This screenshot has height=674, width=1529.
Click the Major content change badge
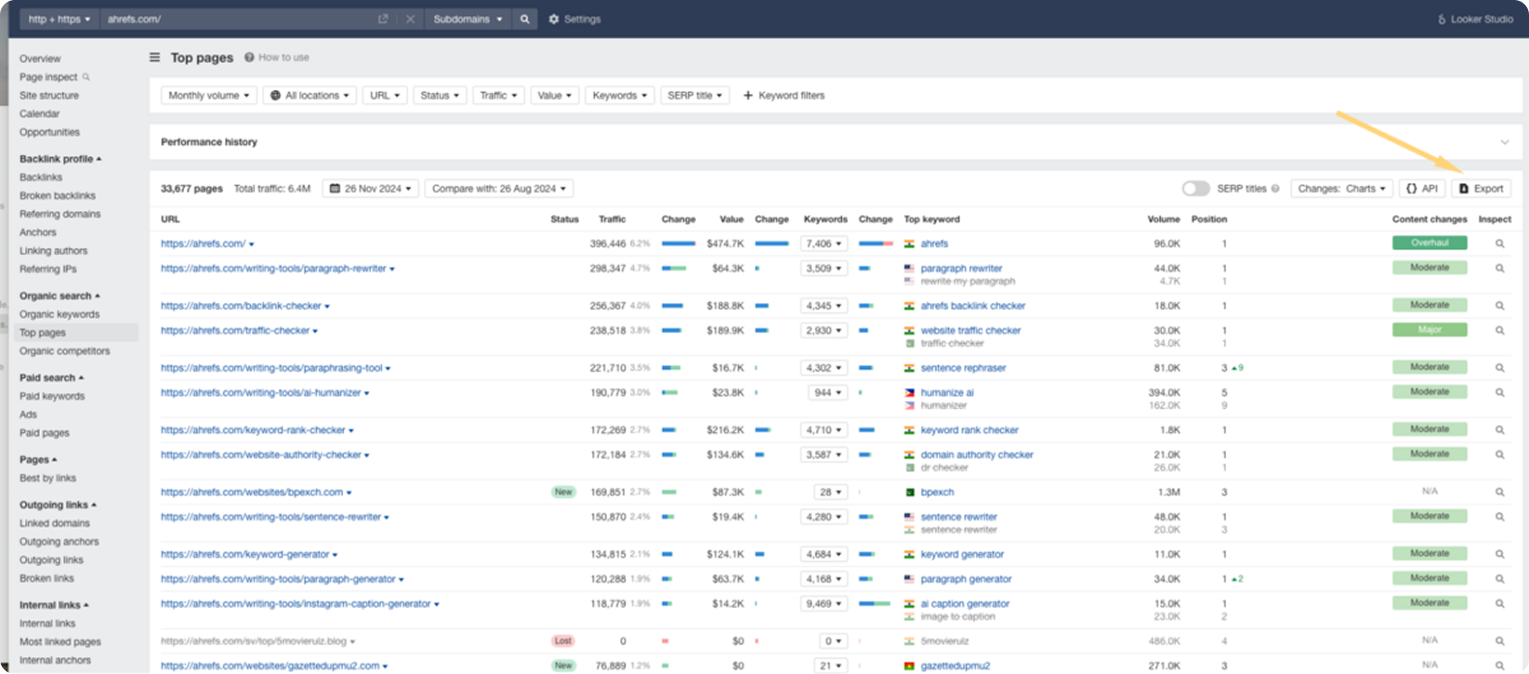[x=1429, y=330]
